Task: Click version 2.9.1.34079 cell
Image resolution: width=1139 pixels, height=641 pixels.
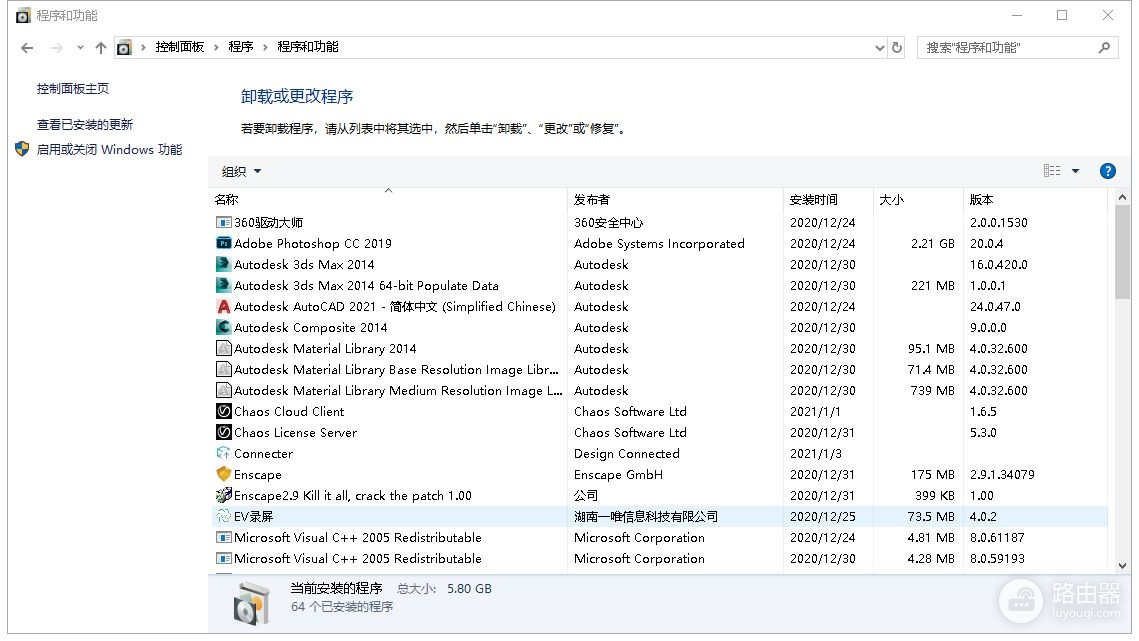Action: click(x=1002, y=475)
